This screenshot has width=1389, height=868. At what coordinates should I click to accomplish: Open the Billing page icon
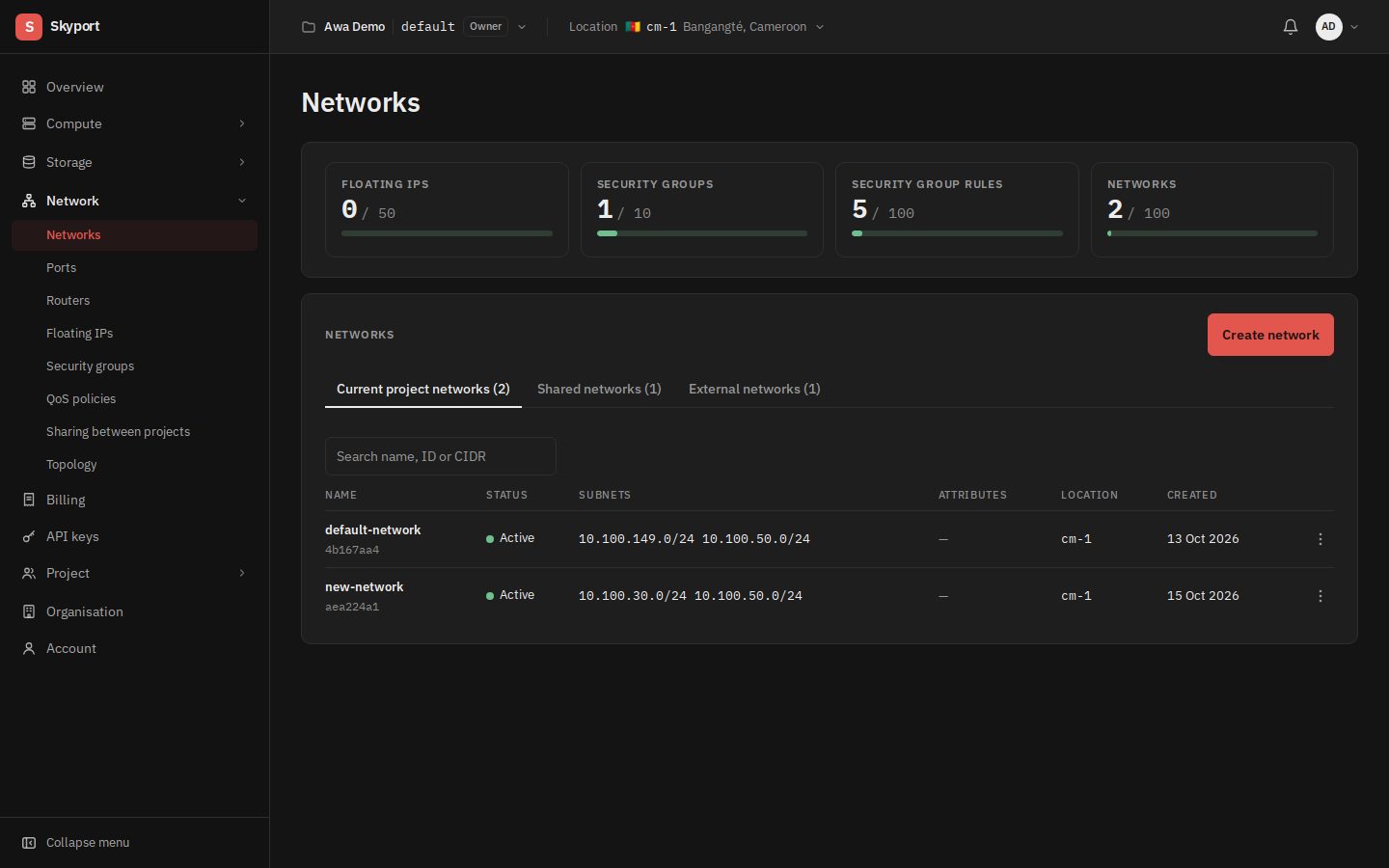pos(29,500)
